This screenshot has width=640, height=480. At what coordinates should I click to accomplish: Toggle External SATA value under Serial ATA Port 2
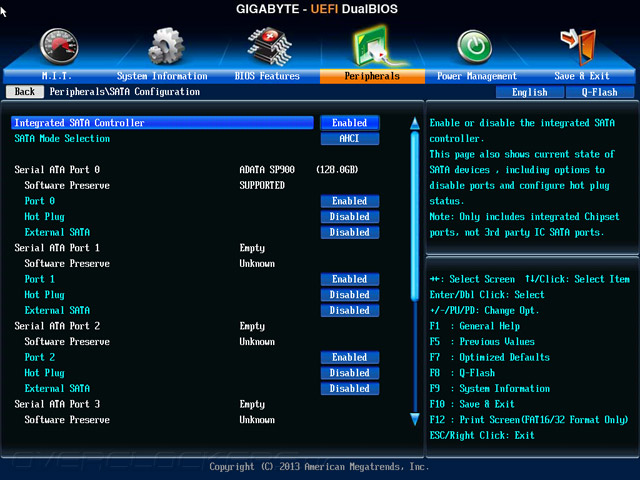point(349,389)
